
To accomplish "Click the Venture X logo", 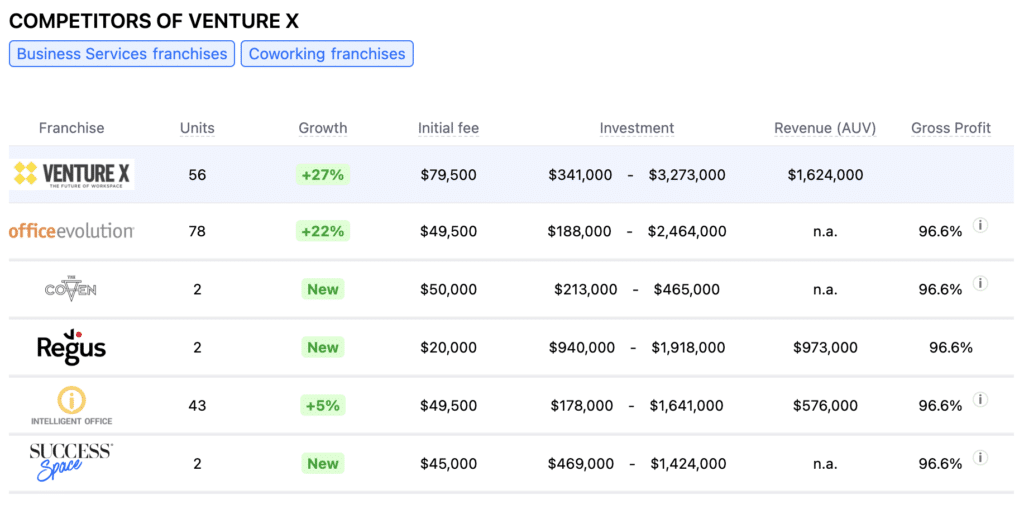I will tap(72, 174).
